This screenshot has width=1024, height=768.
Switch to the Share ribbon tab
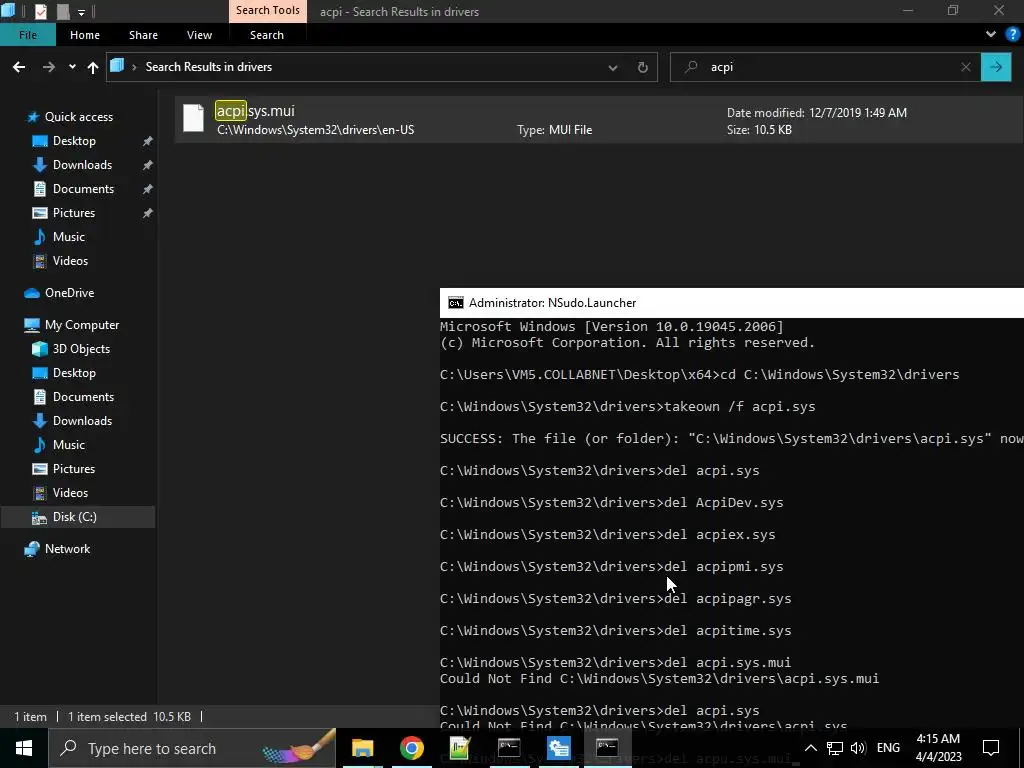143,35
